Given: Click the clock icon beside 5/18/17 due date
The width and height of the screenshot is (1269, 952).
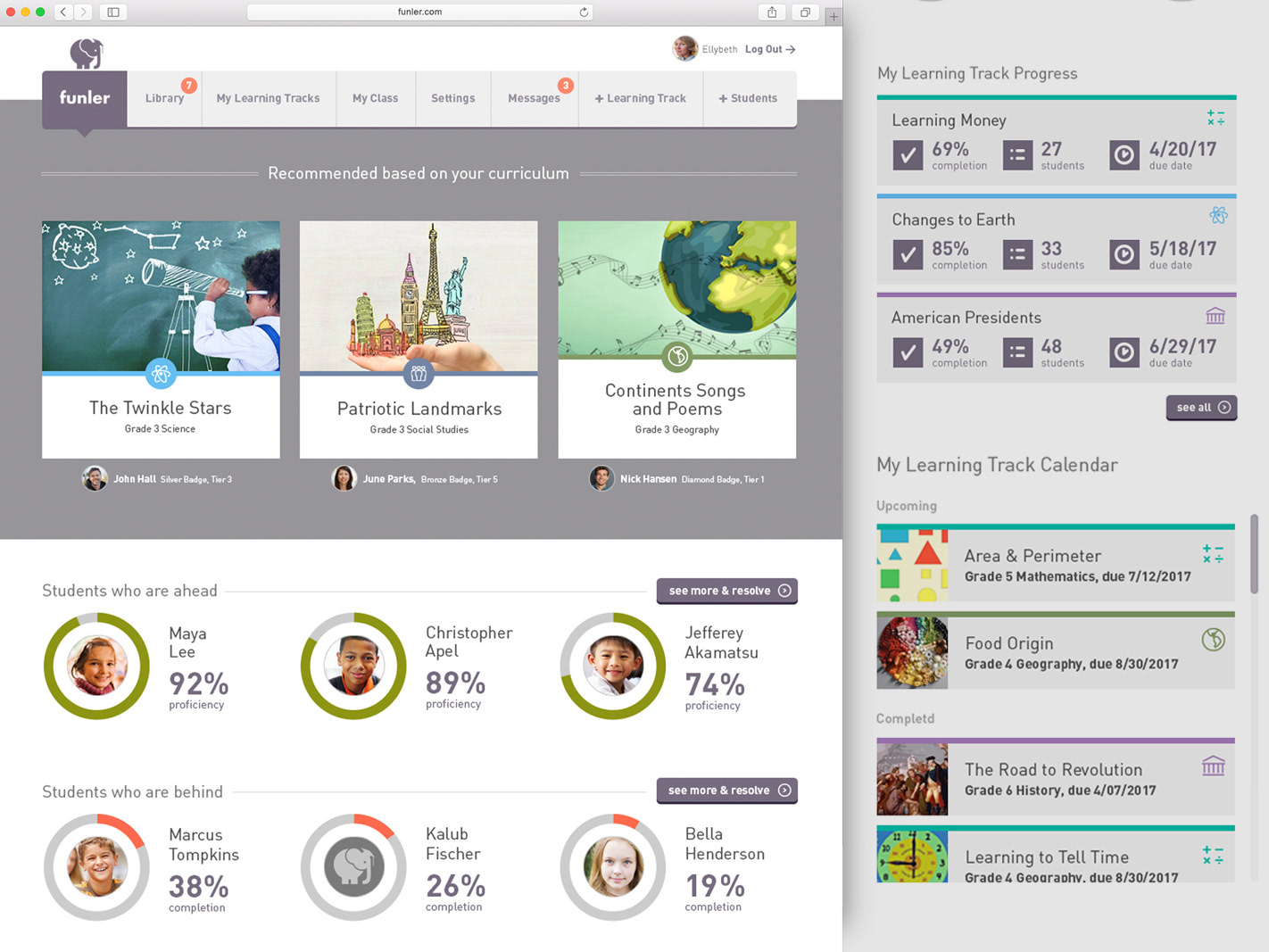Looking at the screenshot, I should pos(1124,254).
